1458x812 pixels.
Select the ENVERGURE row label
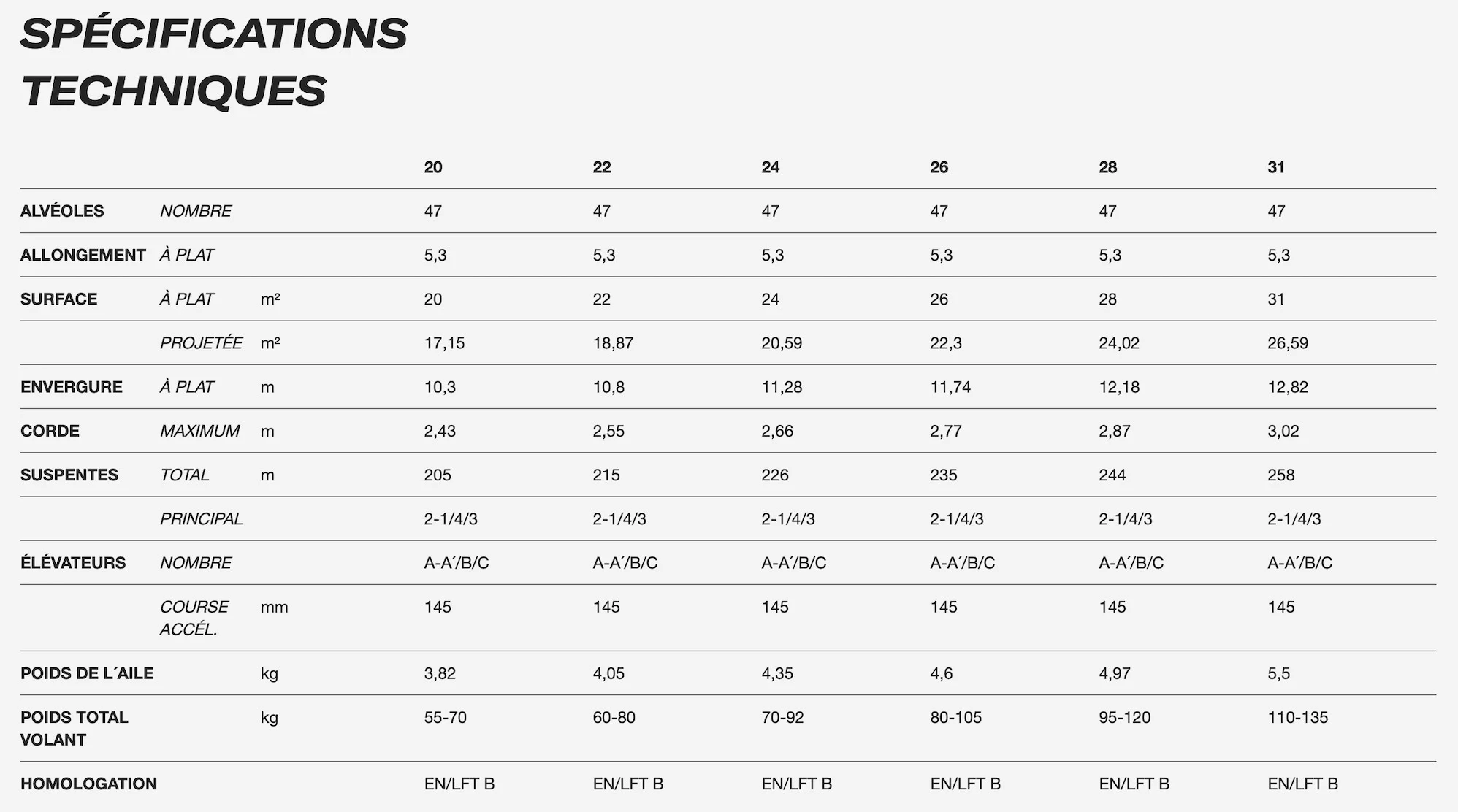(71, 387)
